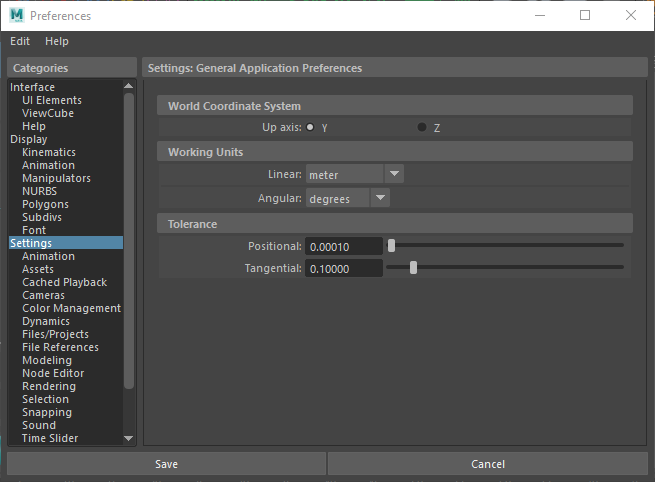Viewport: 655px width, 482px height.
Task: Open the Angular units dropdown arrow
Action: [x=380, y=198]
